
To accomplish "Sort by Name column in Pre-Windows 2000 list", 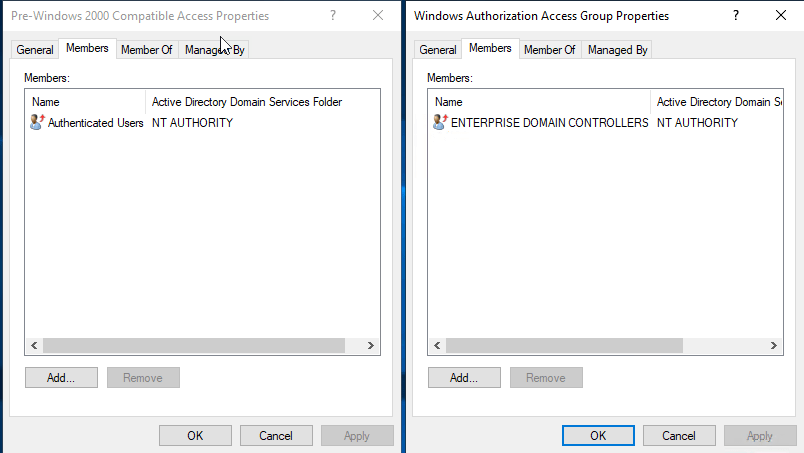I will 85,102.
